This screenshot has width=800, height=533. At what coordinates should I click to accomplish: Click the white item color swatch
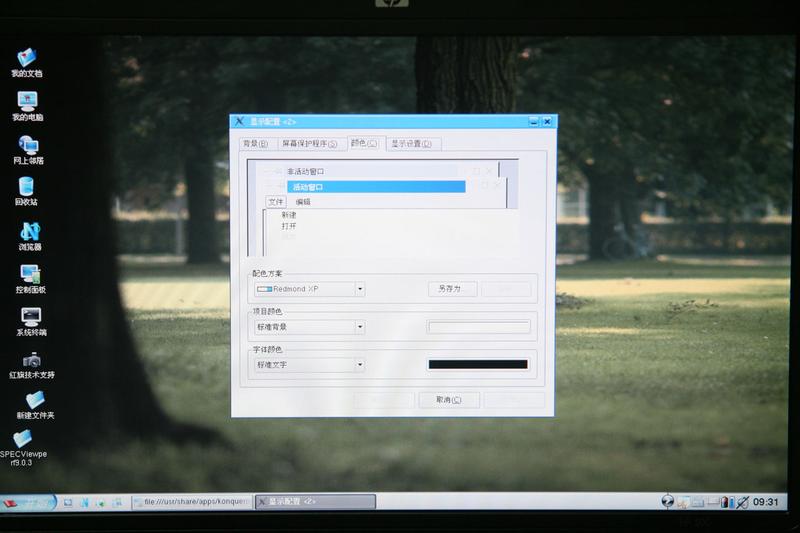(479, 327)
